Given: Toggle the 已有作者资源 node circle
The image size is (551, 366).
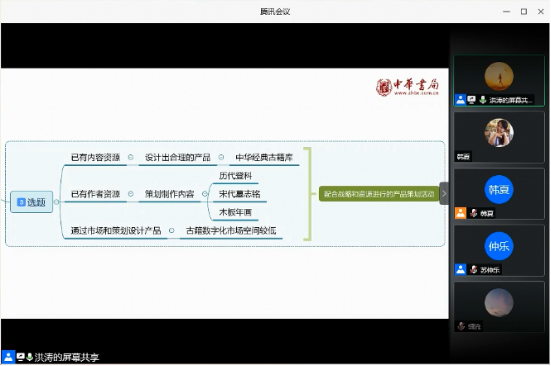Looking at the screenshot, I should click(131, 194).
